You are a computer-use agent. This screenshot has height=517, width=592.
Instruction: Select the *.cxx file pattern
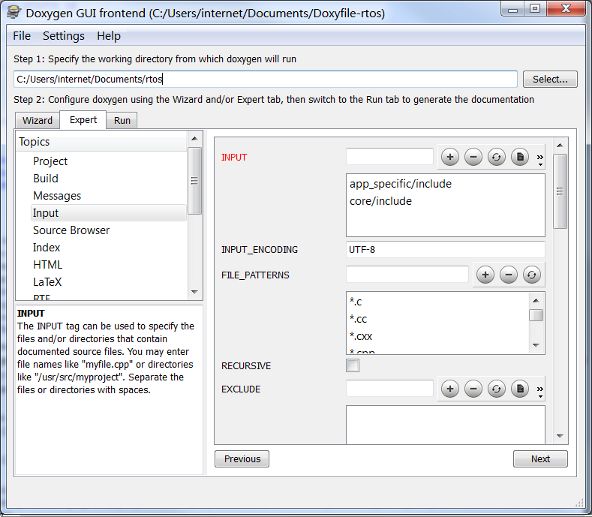coord(361,336)
